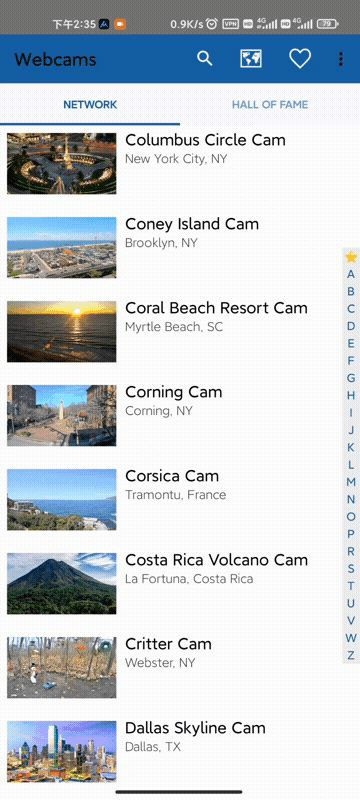Open Columbus Circle Cam thumbnail
The height and width of the screenshot is (800, 360).
tap(62, 164)
